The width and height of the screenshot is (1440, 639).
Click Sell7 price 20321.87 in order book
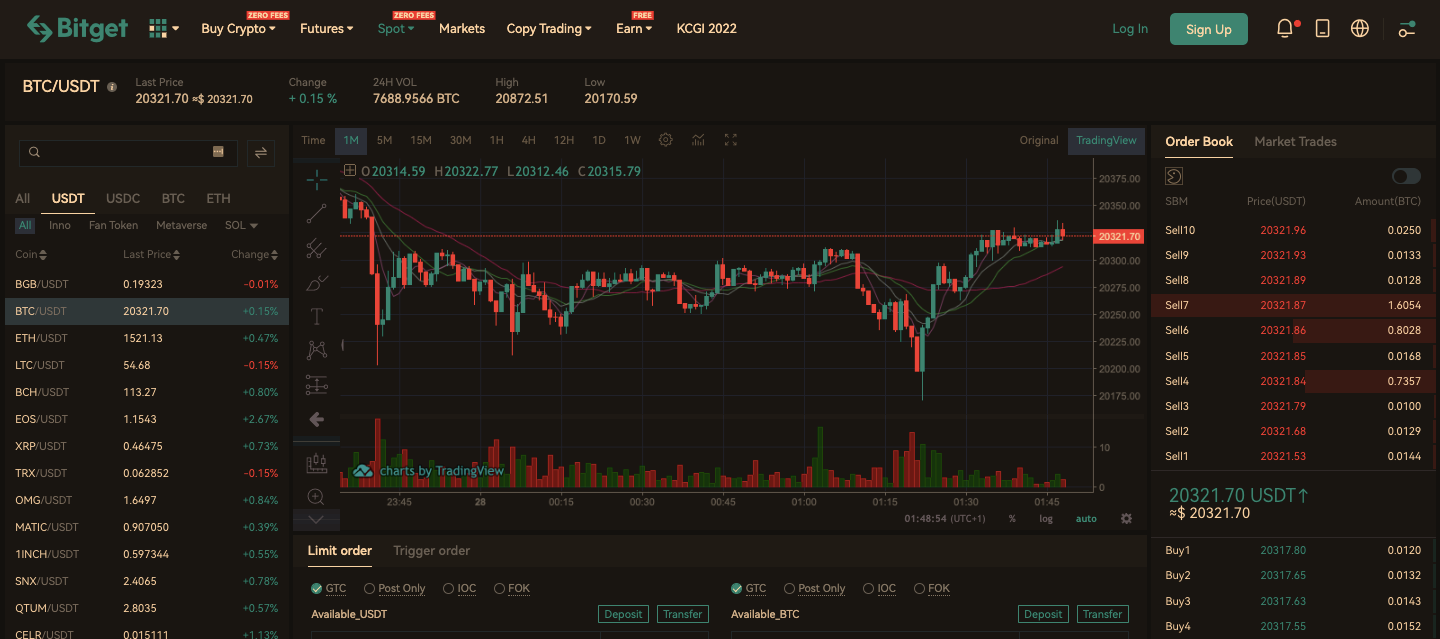(1283, 305)
